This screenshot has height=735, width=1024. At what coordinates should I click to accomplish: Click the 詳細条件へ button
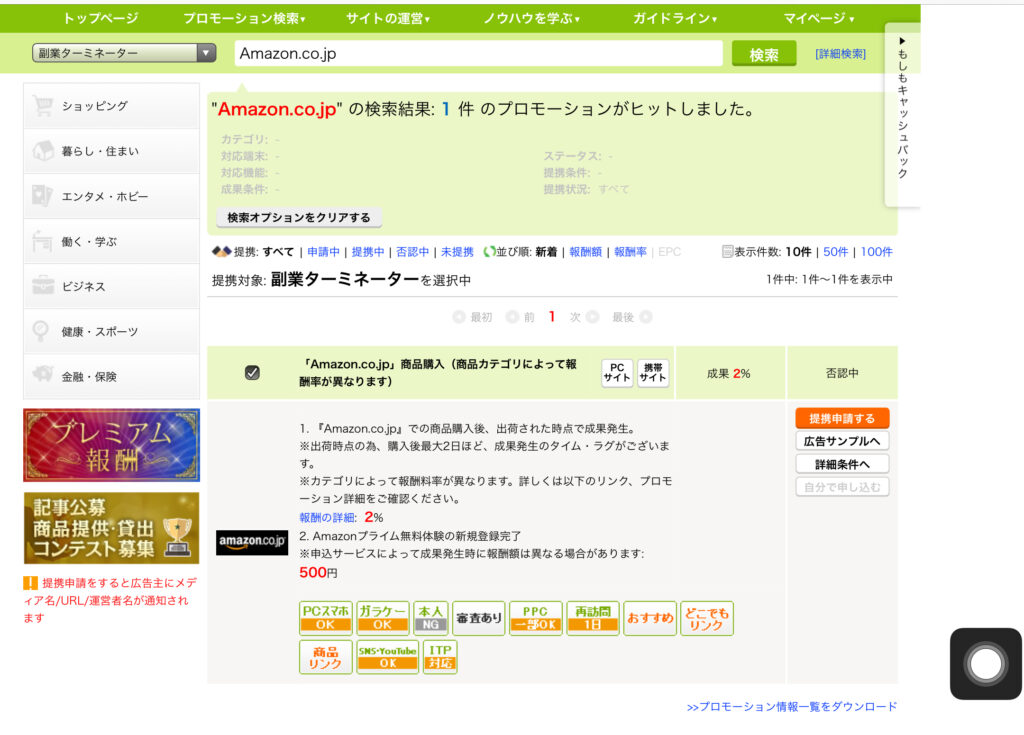pos(842,464)
